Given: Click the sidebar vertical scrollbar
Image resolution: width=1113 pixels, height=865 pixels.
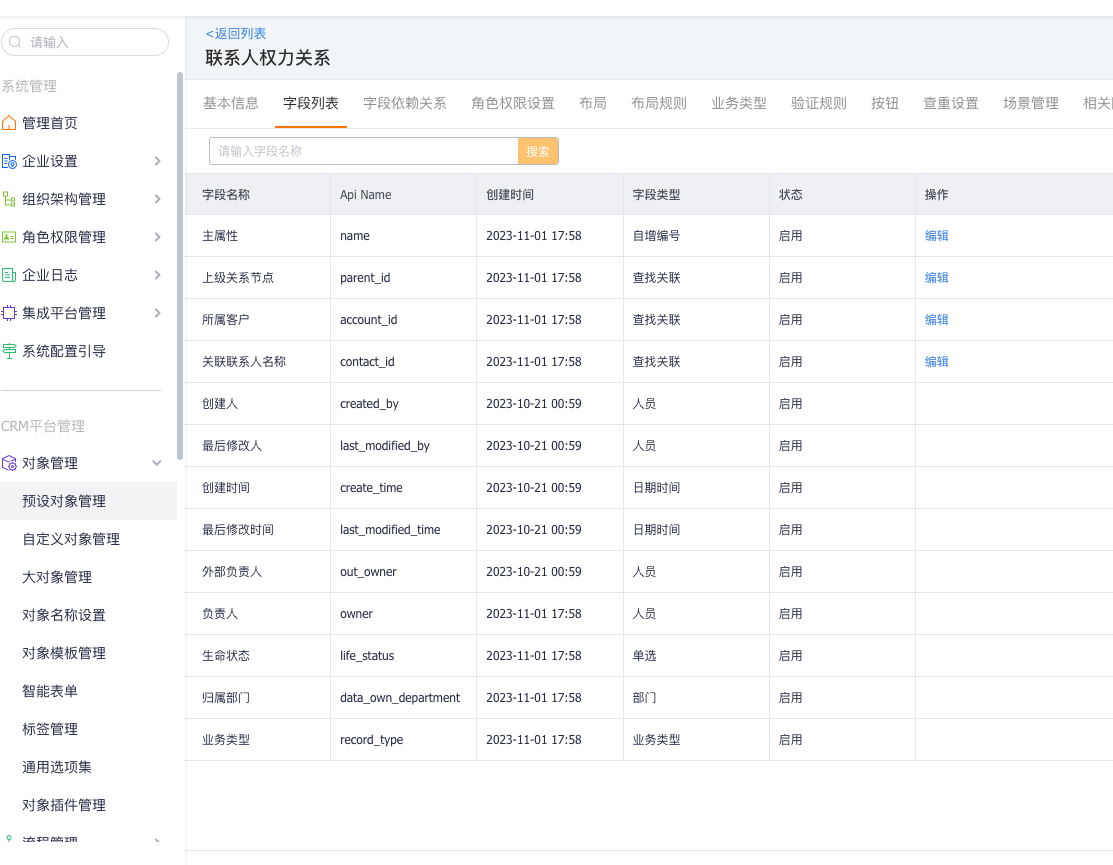Looking at the screenshot, I should pos(180,266).
